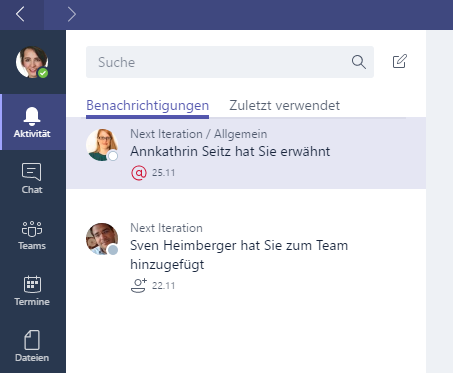Screen dimensions: 453x373
Task: Open your profile picture menu
Action: coord(32,62)
